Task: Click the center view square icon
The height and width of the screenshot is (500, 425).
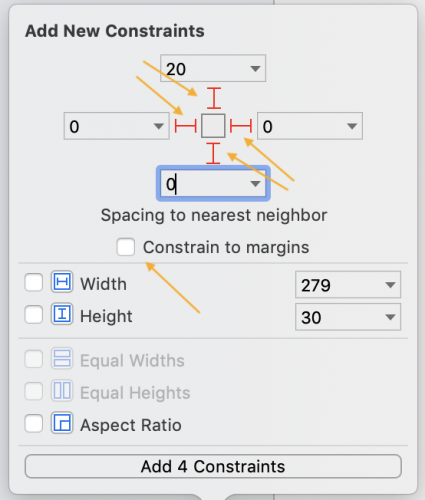Action: (x=213, y=126)
